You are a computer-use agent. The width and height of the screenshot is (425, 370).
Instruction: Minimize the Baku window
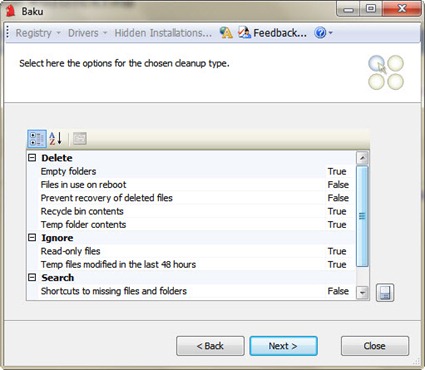click(x=348, y=9)
